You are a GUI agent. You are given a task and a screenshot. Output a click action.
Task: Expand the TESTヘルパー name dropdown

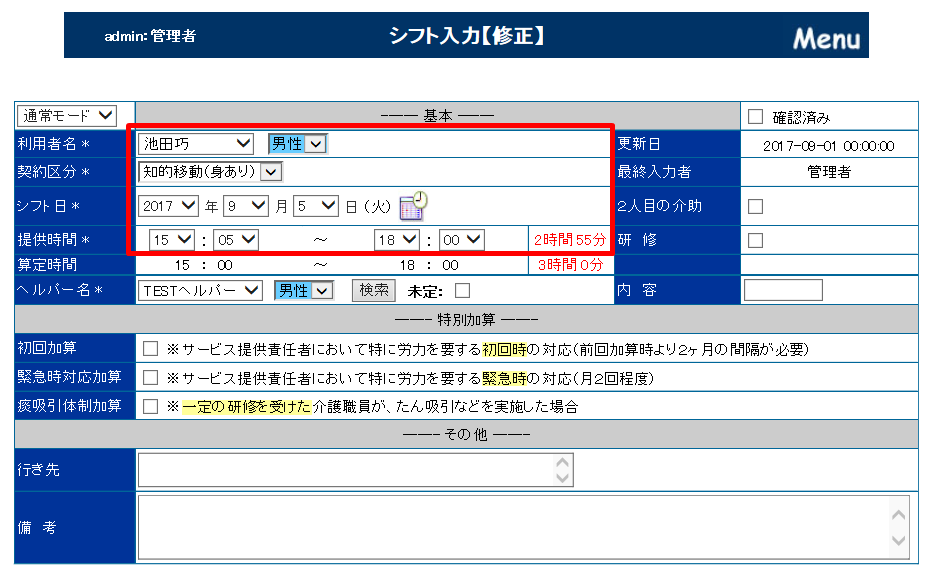coord(201,290)
